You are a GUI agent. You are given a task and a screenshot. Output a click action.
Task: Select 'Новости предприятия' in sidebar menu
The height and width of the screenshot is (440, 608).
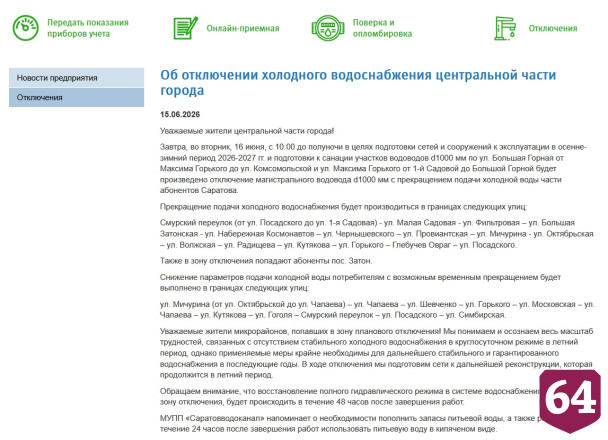pos(76,78)
